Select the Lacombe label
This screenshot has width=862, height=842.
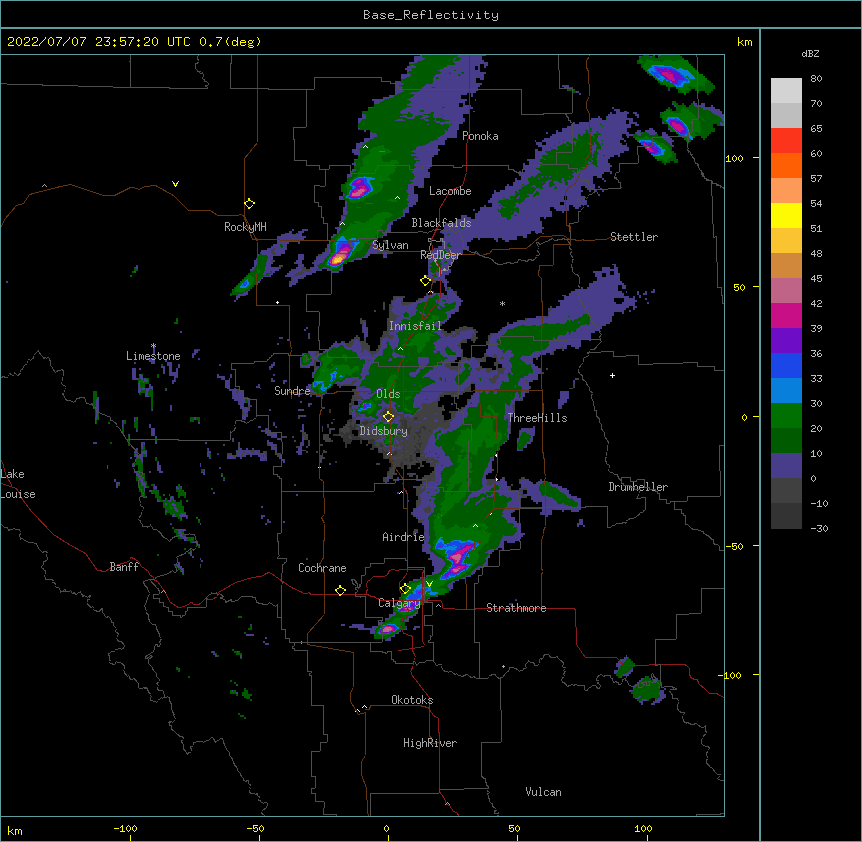coord(450,191)
